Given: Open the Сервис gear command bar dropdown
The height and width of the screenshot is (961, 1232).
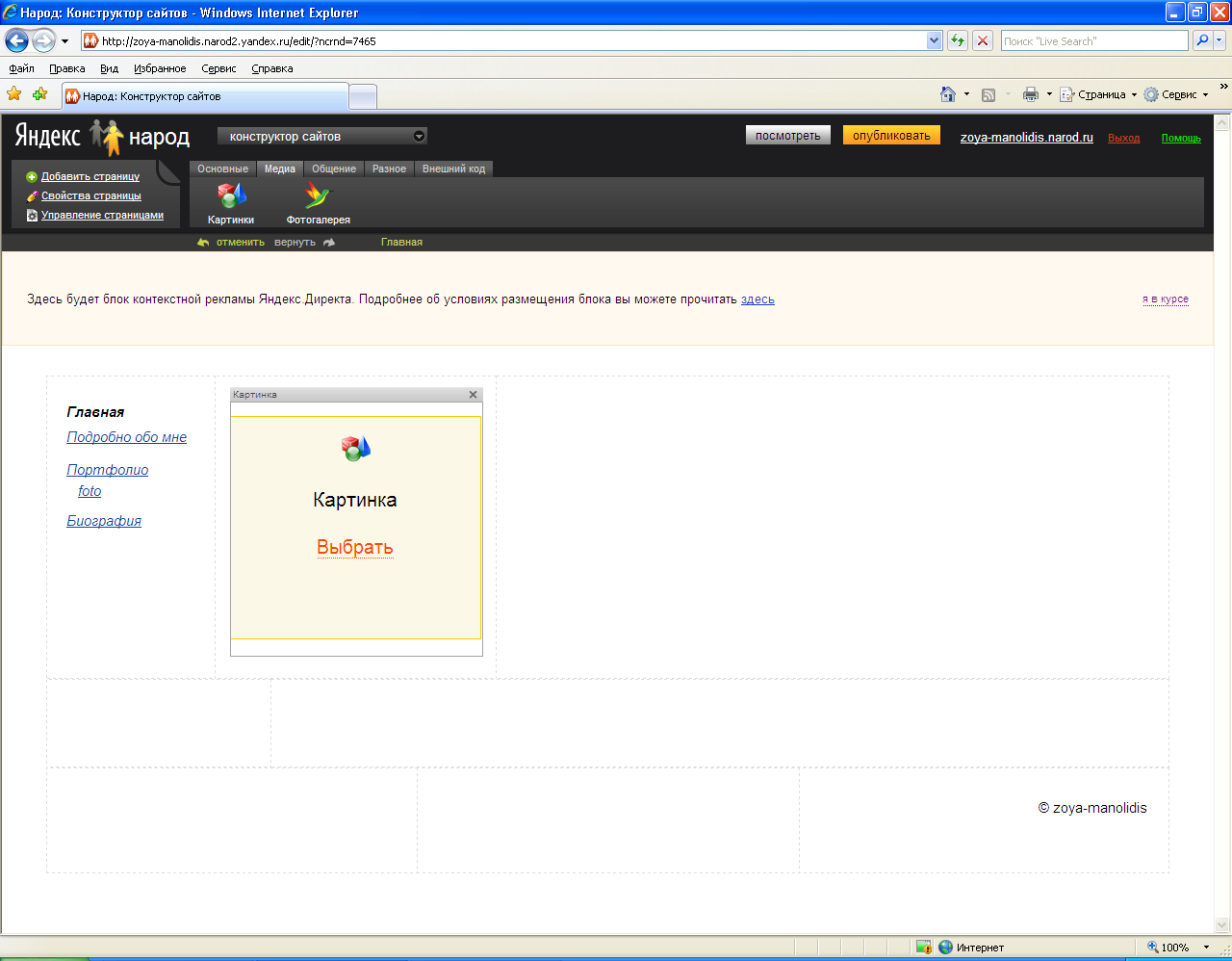Looking at the screenshot, I should pyautogui.click(x=1175, y=94).
